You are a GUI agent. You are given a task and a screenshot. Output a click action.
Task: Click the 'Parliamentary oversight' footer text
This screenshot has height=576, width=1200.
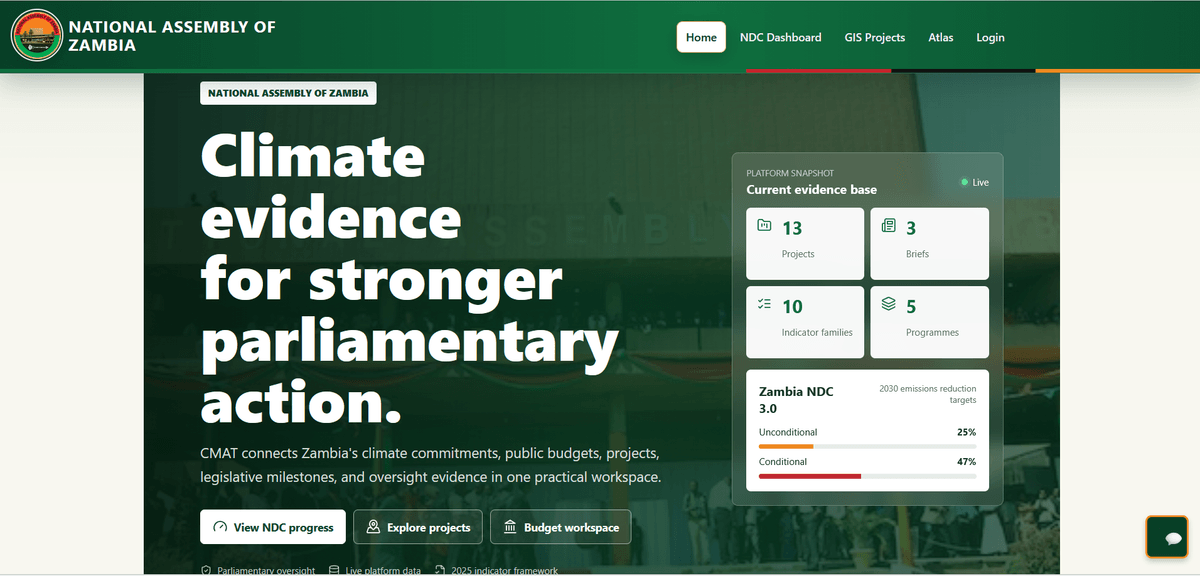266,570
